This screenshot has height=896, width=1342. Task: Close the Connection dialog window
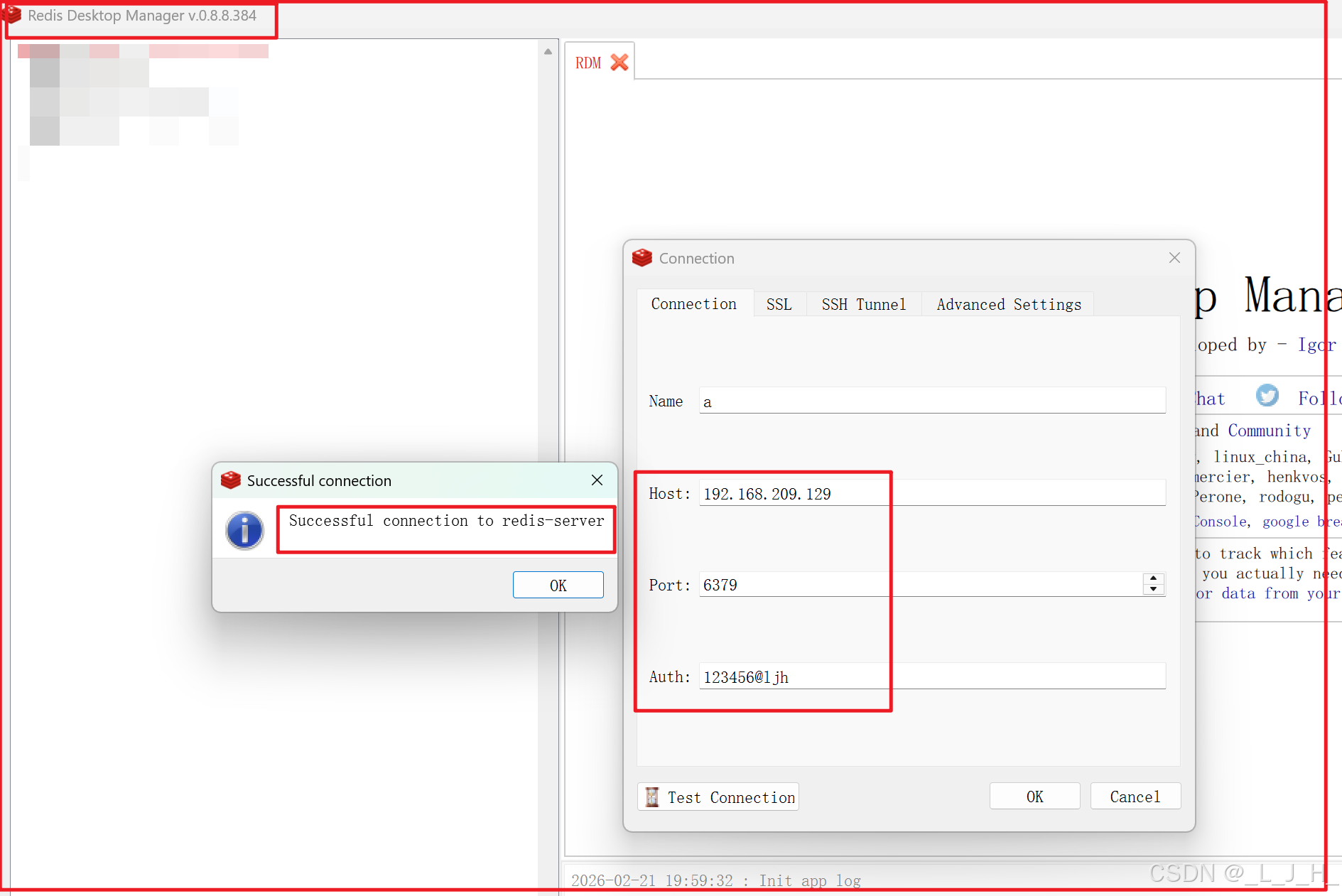[1174, 258]
